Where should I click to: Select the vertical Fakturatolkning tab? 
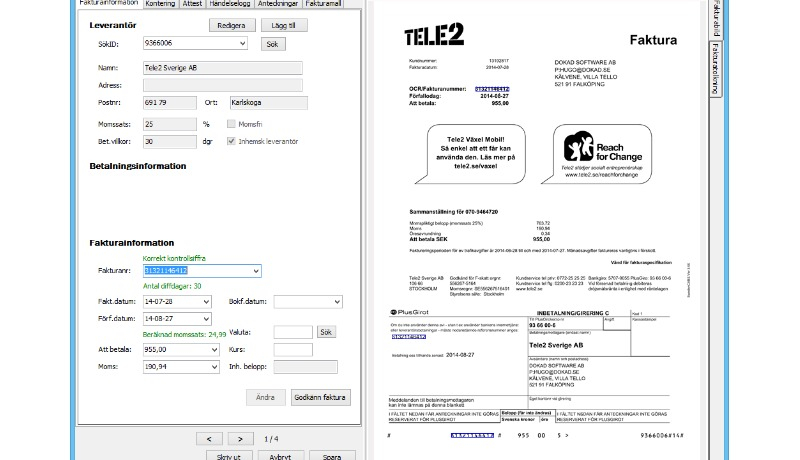pyautogui.click(x=716, y=68)
